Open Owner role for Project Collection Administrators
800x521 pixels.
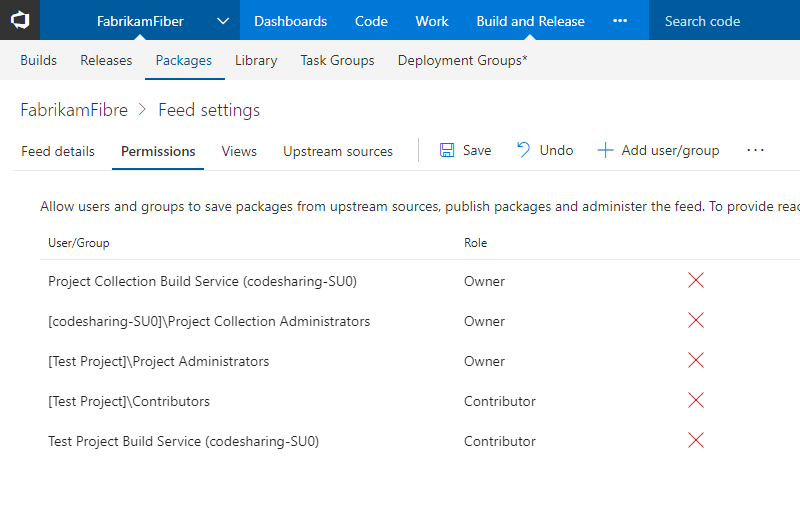[484, 321]
